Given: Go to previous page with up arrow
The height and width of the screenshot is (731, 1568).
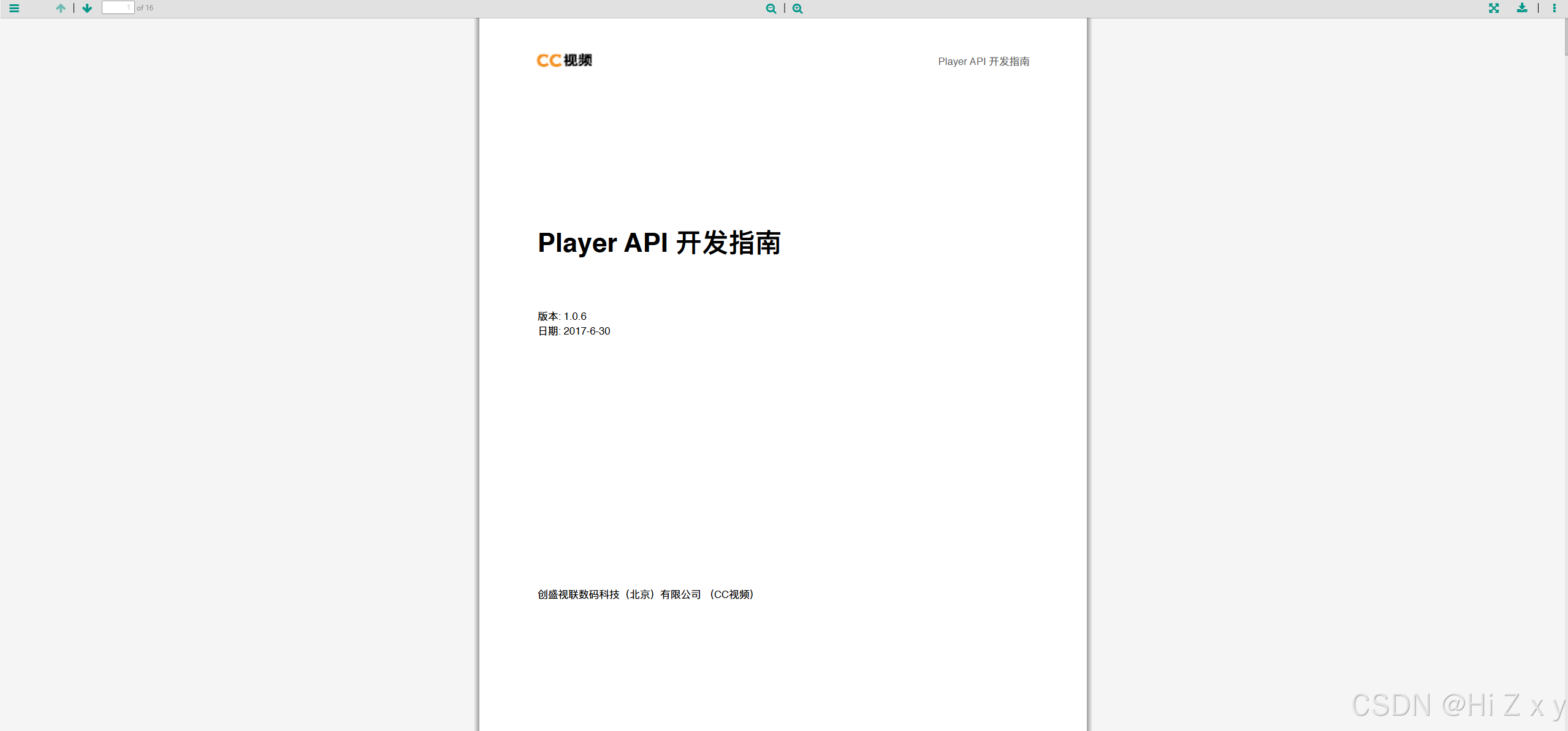Looking at the screenshot, I should [x=60, y=8].
